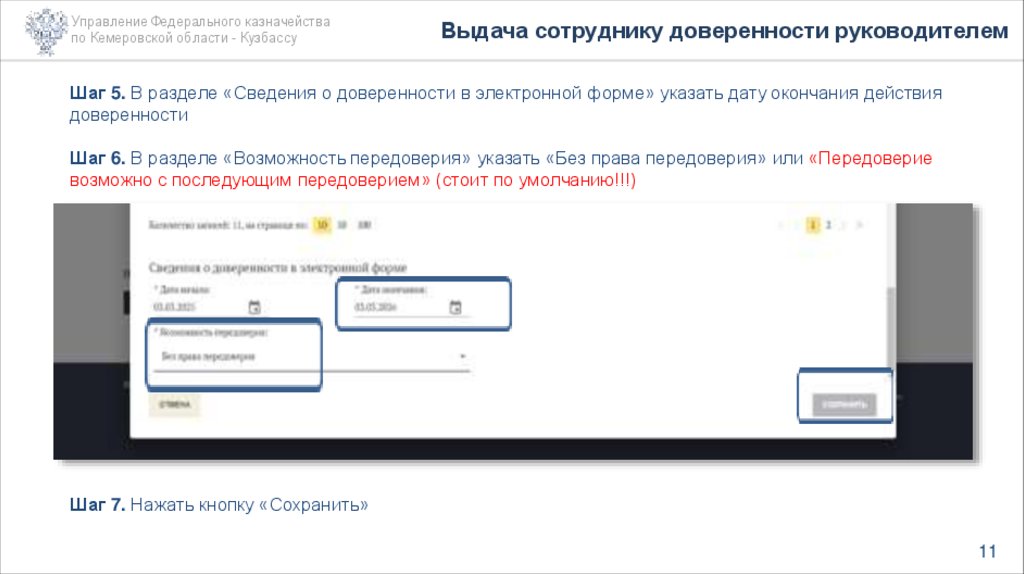Go to page 1 in pagination
This screenshot has height=574, width=1024.
pos(812,225)
